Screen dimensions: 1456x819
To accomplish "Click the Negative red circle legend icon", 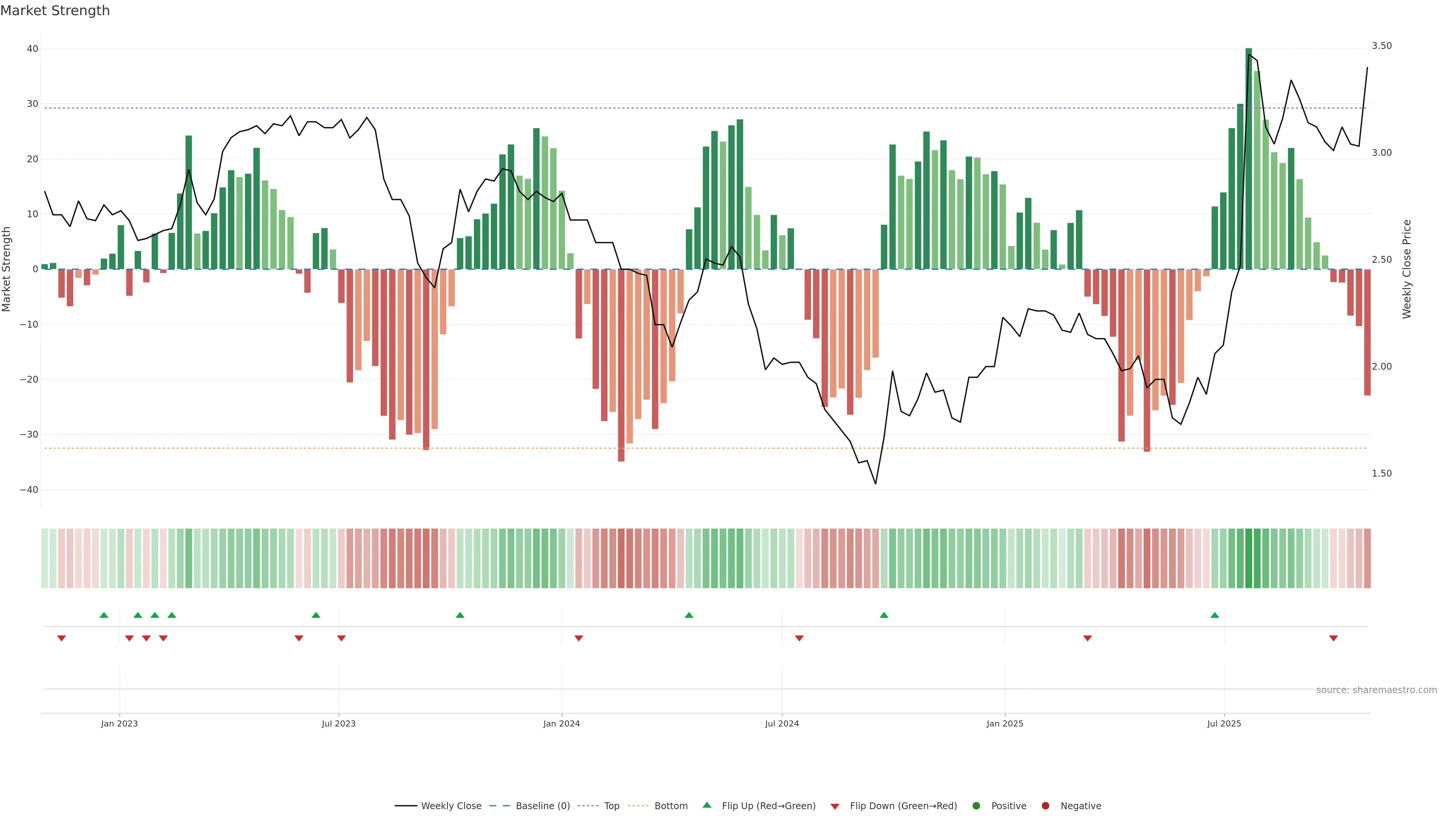I will point(1045,806).
